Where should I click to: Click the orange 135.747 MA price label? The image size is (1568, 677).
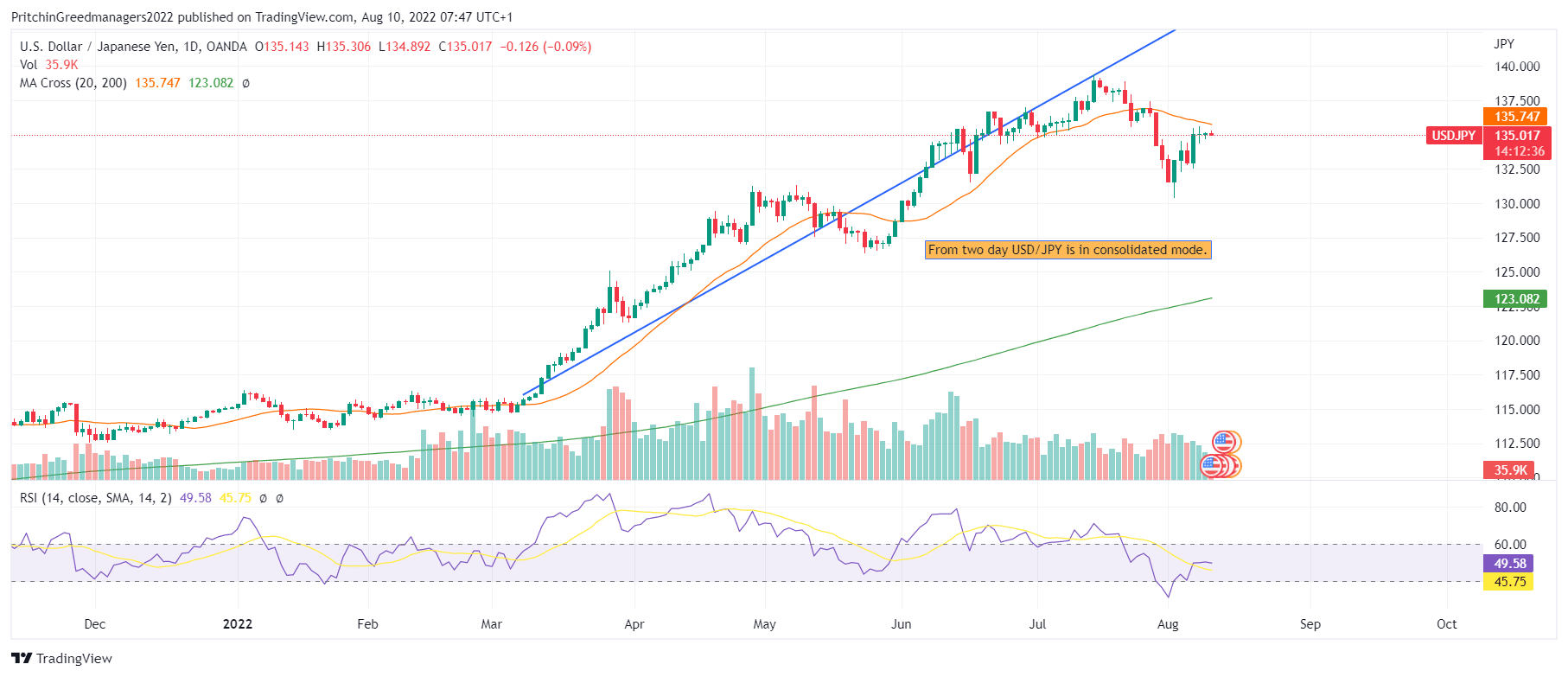pyautogui.click(x=1517, y=117)
